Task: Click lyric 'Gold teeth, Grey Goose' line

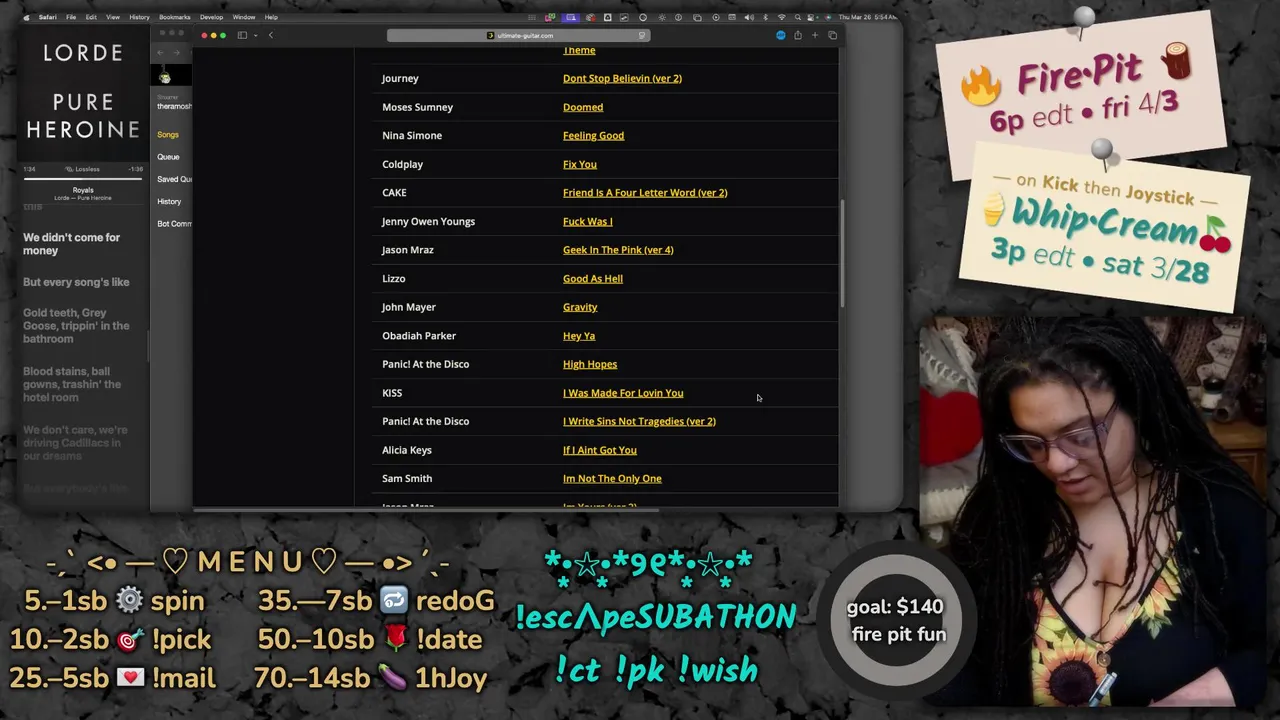Action: (76, 326)
